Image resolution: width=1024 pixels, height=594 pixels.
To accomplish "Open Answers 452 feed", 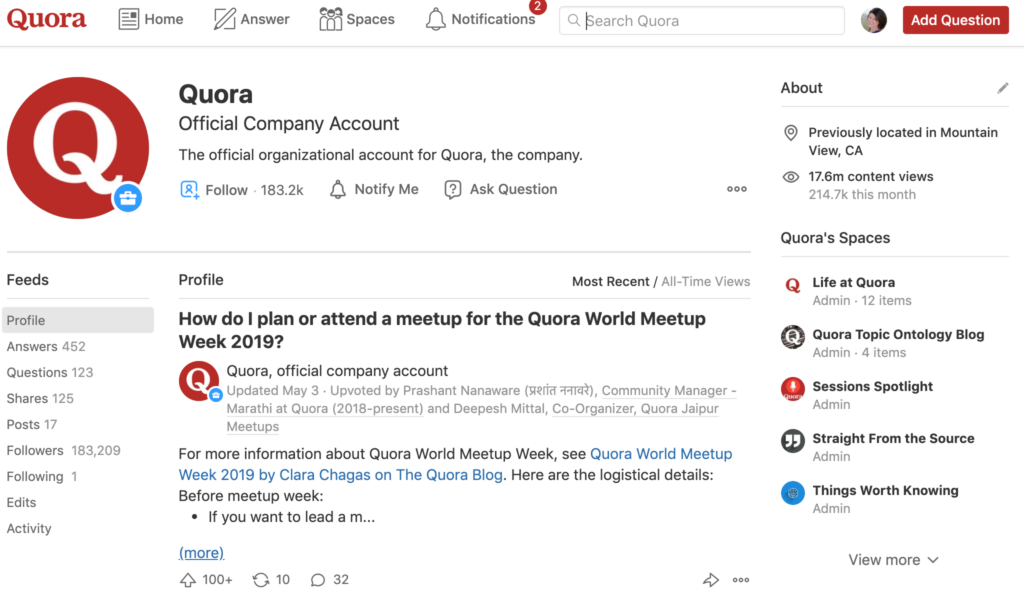I will (x=46, y=347).
